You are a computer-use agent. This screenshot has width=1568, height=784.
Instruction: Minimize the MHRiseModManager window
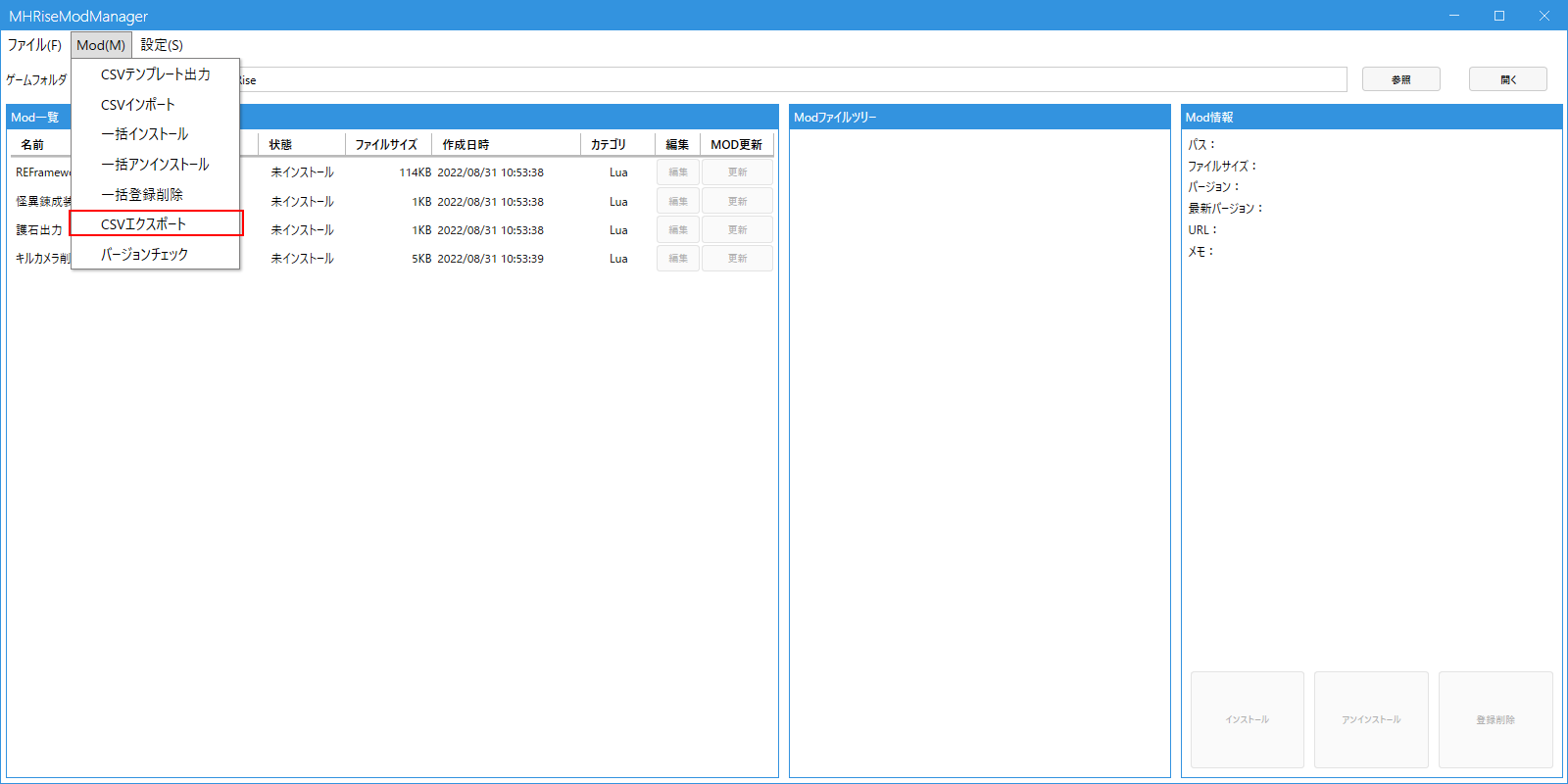click(1454, 16)
